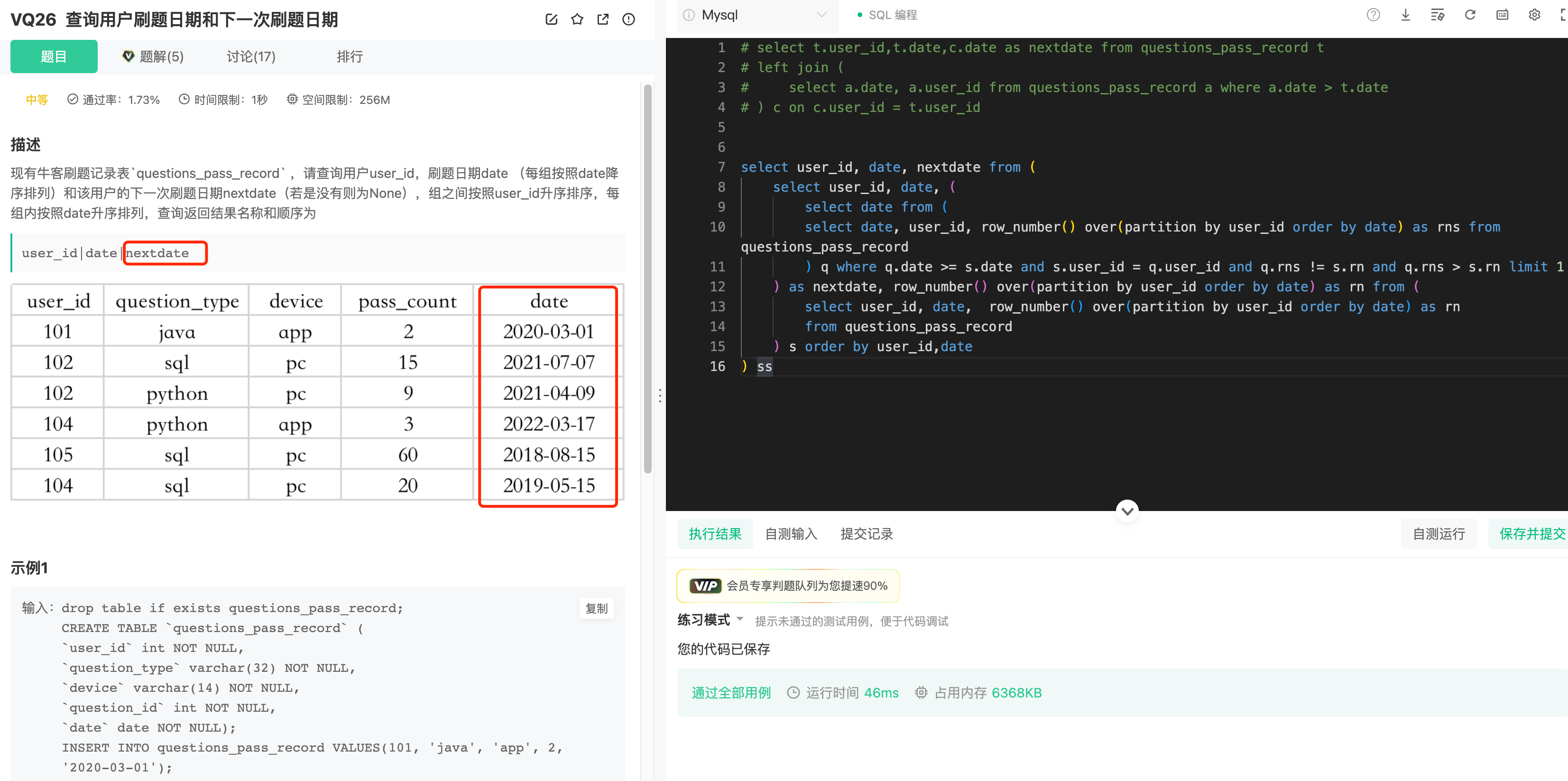
Task: Click the 自测运行 button
Action: [x=1439, y=534]
